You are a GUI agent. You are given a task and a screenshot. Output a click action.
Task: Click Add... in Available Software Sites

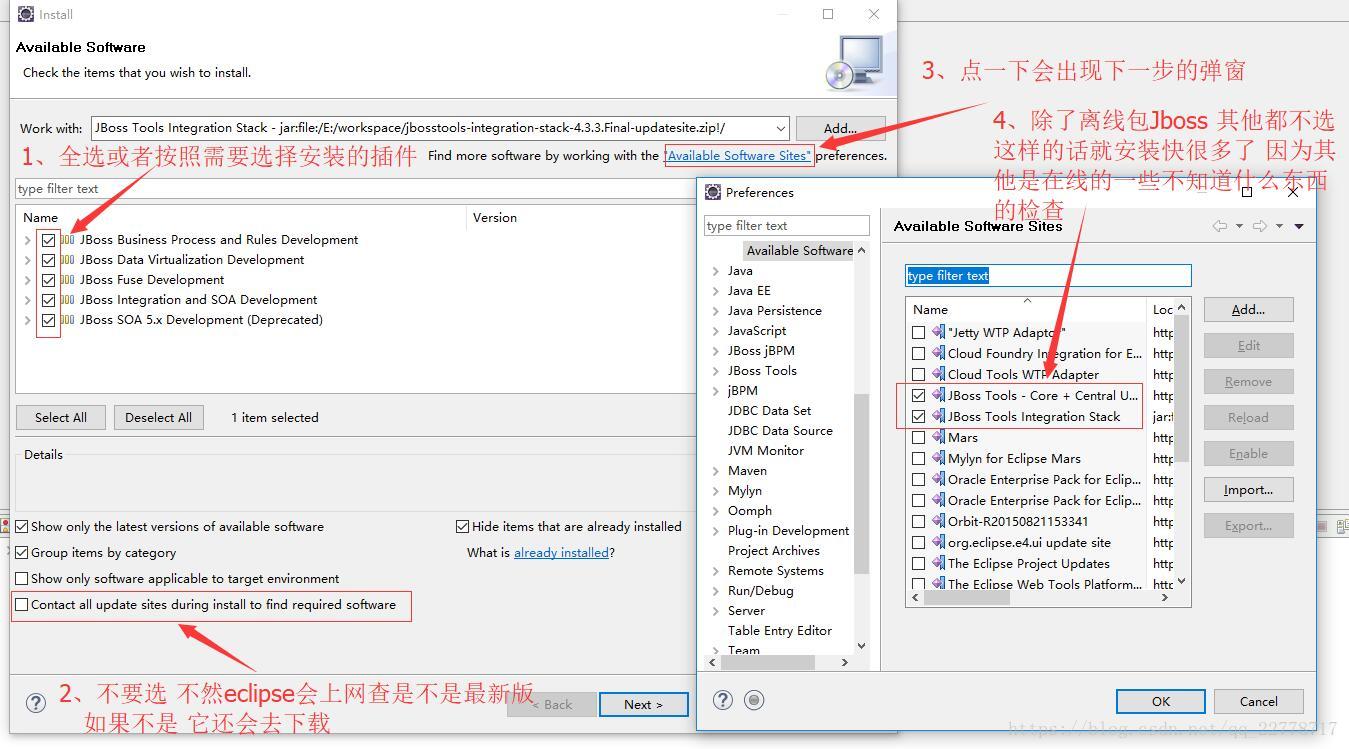pyautogui.click(x=1248, y=309)
